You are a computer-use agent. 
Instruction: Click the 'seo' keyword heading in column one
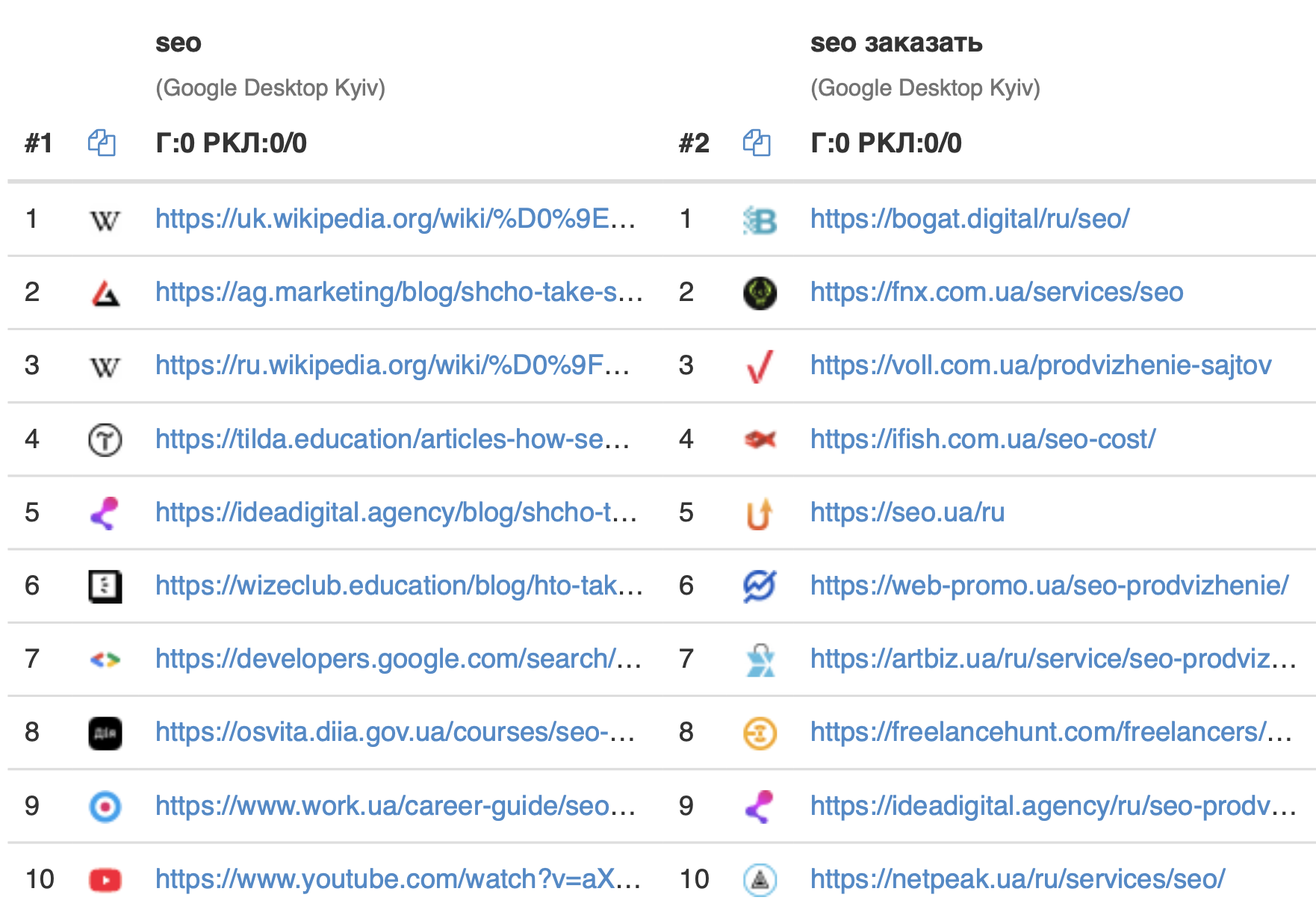pos(178,43)
